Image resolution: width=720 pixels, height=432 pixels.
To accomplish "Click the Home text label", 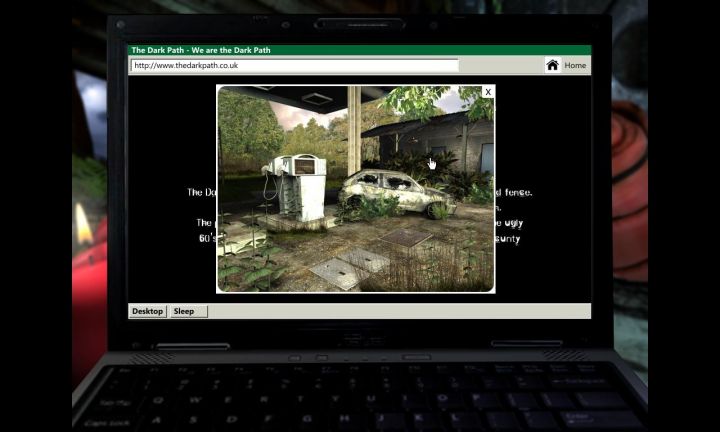I will 575,65.
